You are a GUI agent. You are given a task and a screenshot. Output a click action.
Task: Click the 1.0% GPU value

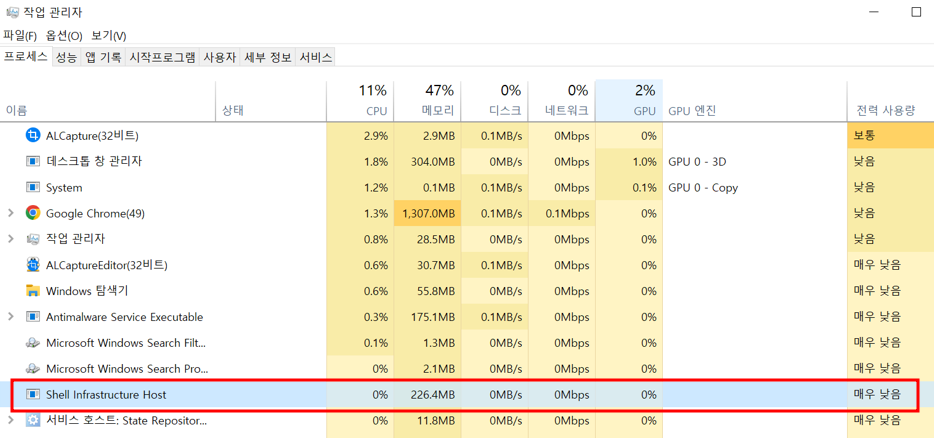645,161
